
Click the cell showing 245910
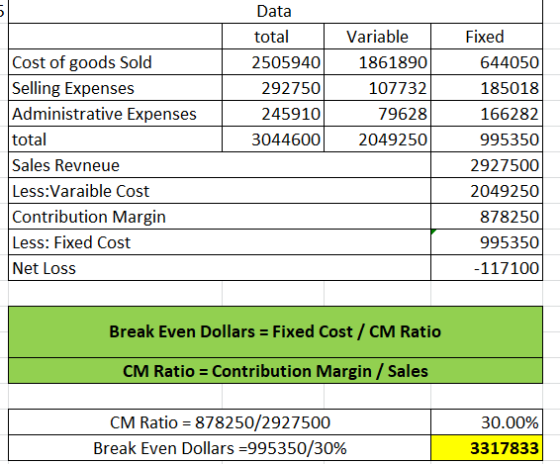[x=273, y=114]
